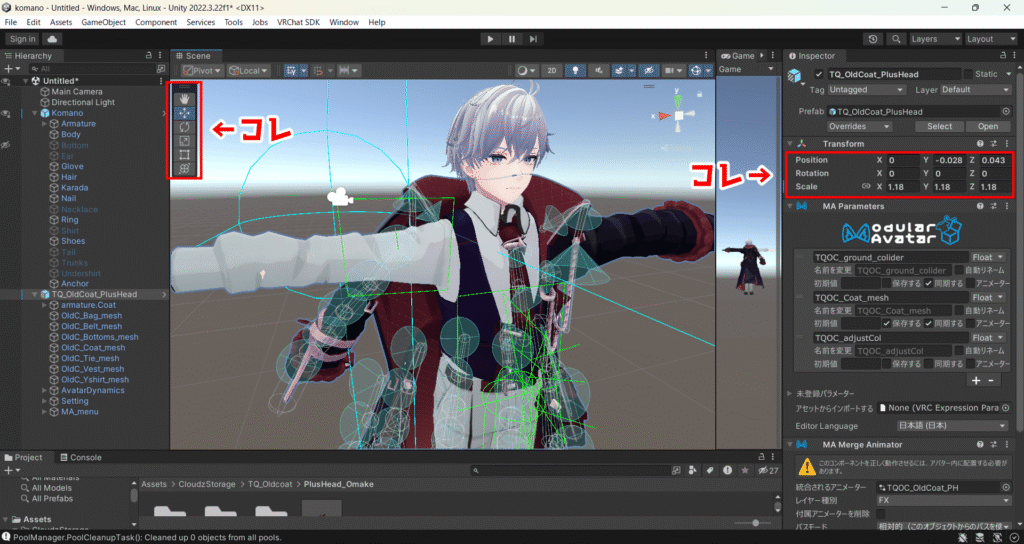
Task: Click the Position Y input field
Action: pos(950,160)
